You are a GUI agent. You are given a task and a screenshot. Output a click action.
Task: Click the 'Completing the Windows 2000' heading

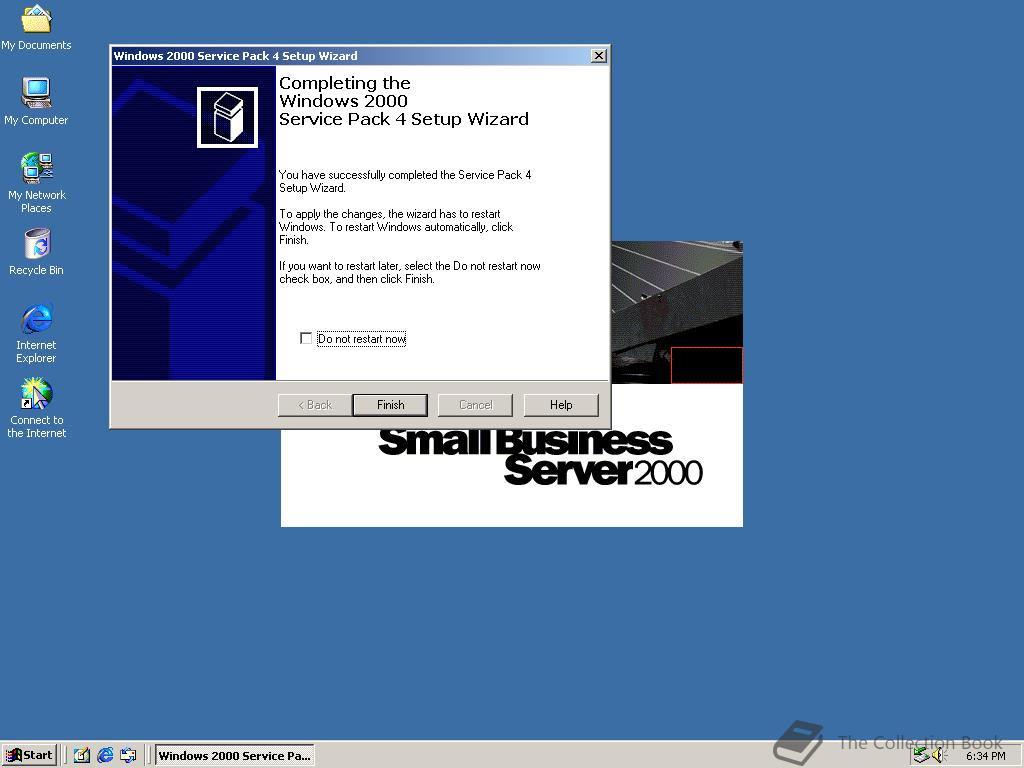[404, 101]
